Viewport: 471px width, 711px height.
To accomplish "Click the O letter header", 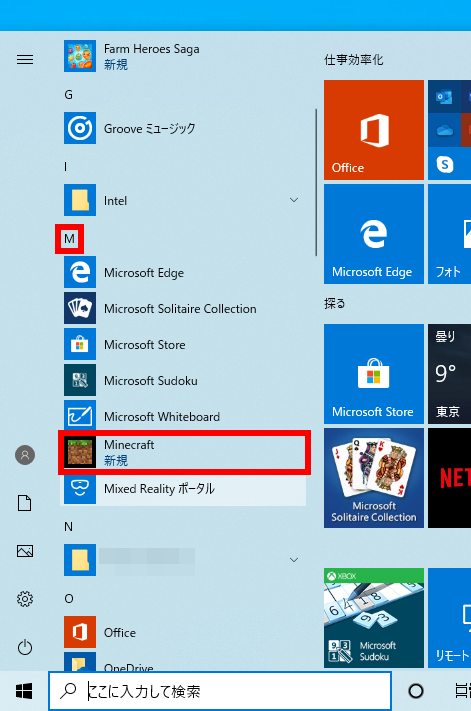I will click(69, 599).
